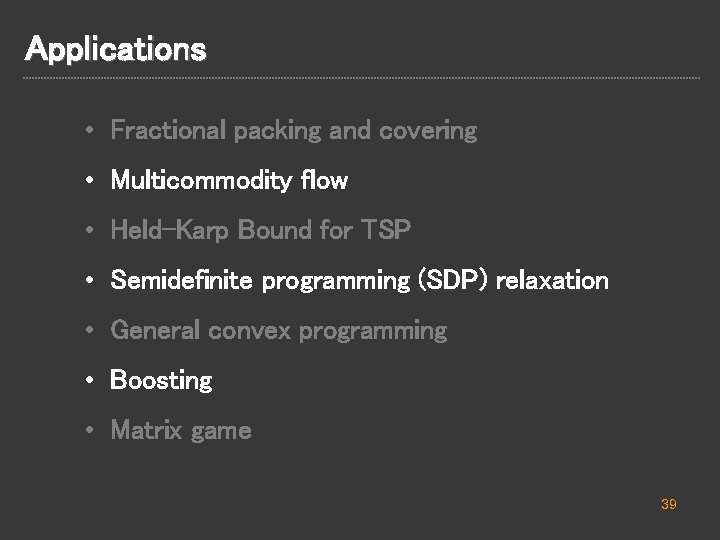Select the "Fractional packing and covering" text
The width and height of the screenshot is (720, 540).
(x=293, y=130)
